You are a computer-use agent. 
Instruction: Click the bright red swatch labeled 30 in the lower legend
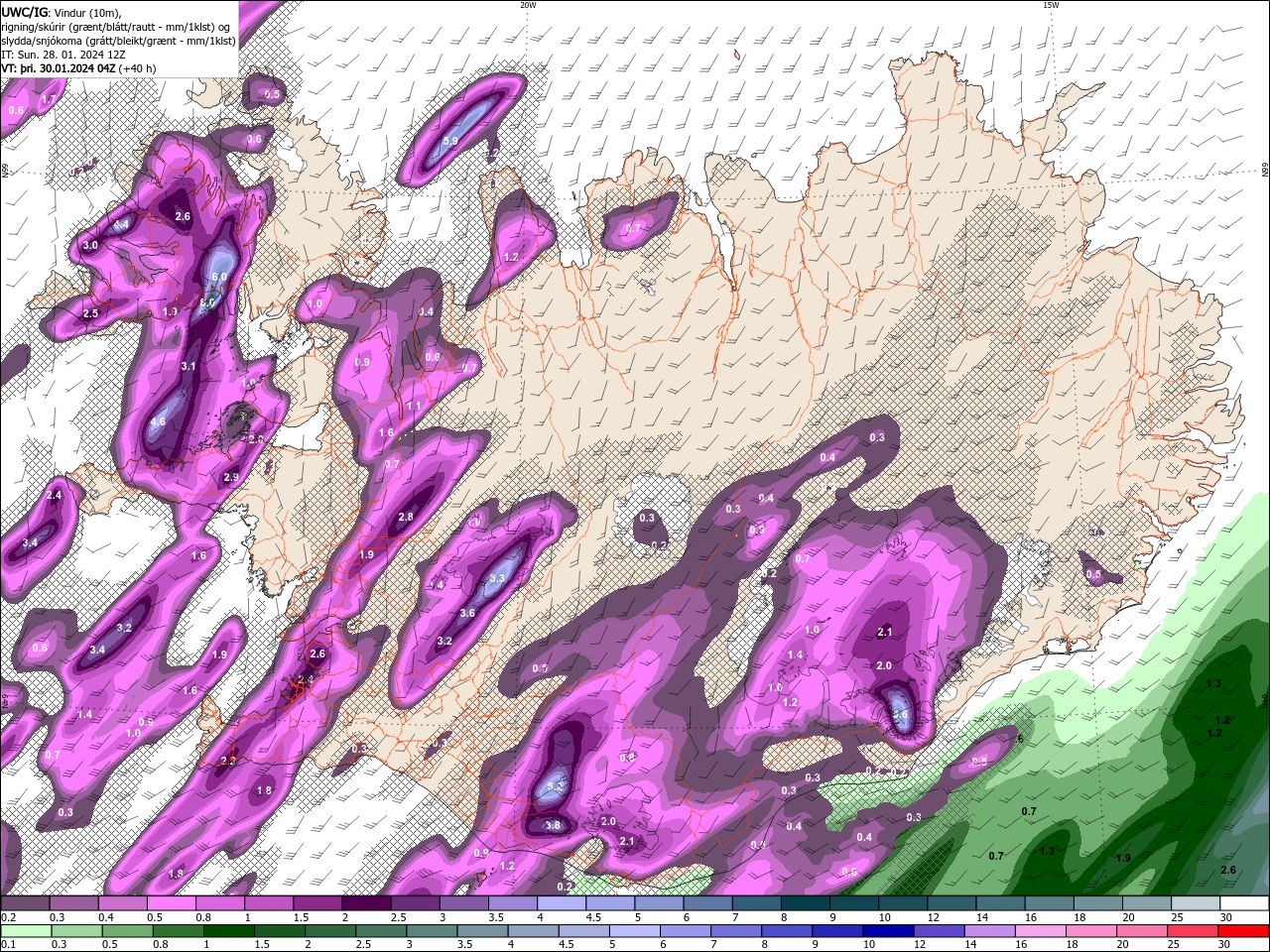[1243, 931]
